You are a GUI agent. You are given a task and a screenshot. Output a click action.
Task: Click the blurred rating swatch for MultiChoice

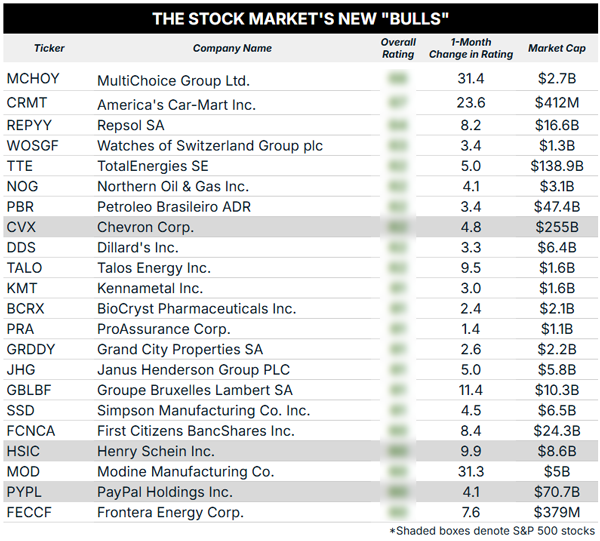click(398, 79)
